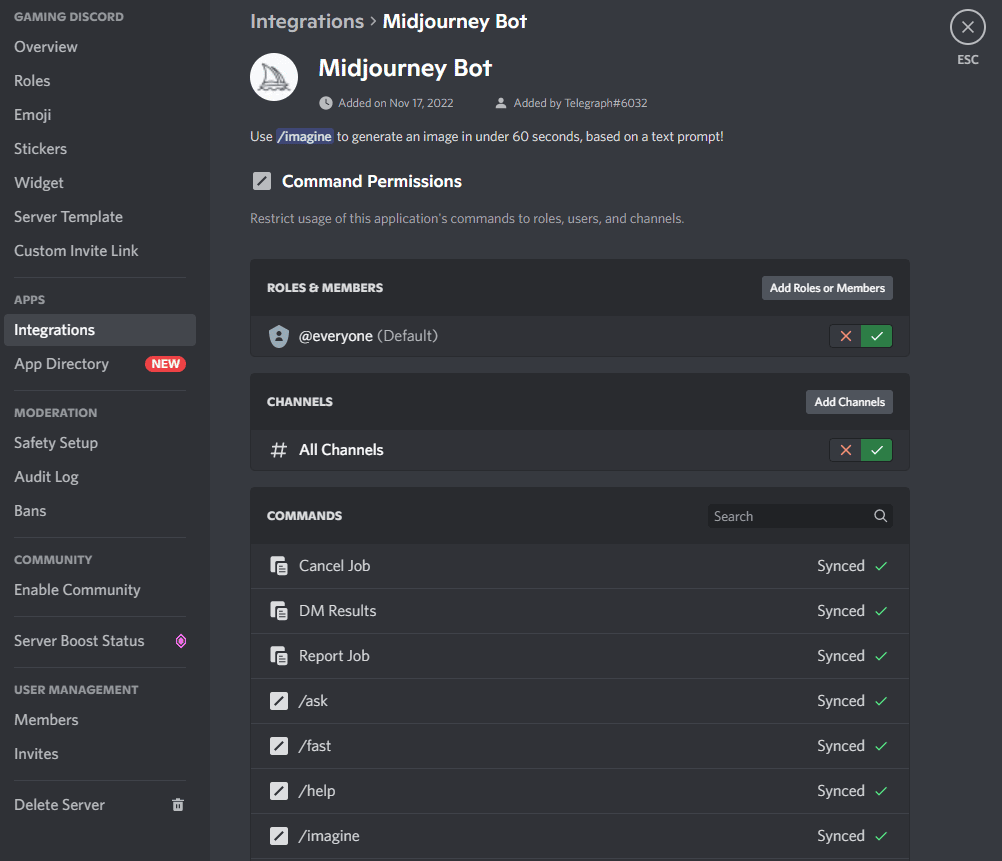
Task: Click Synced status of the /fast row
Action: pos(840,746)
